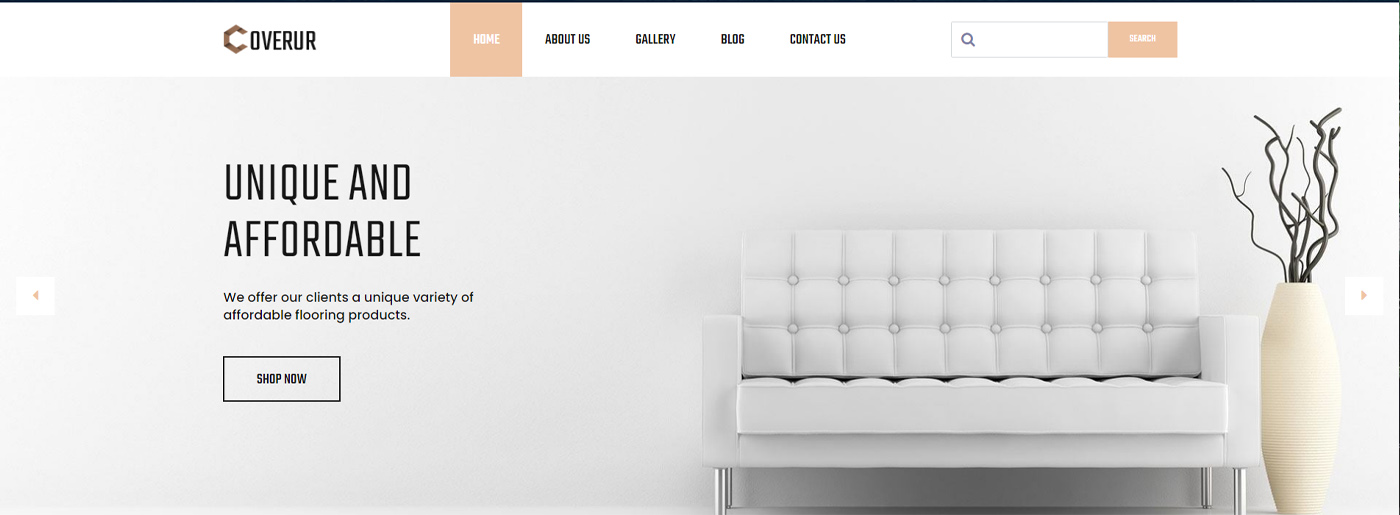Go to the previous slide arrow
This screenshot has height=515, width=1400.
click(x=35, y=296)
